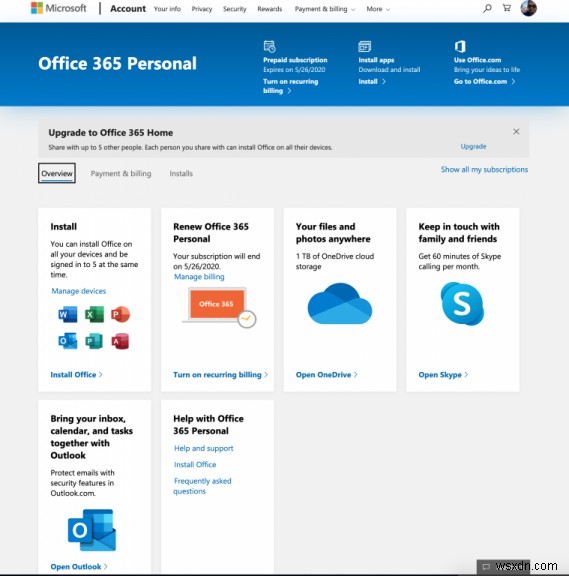Open the shopping cart icon

click(x=507, y=8)
